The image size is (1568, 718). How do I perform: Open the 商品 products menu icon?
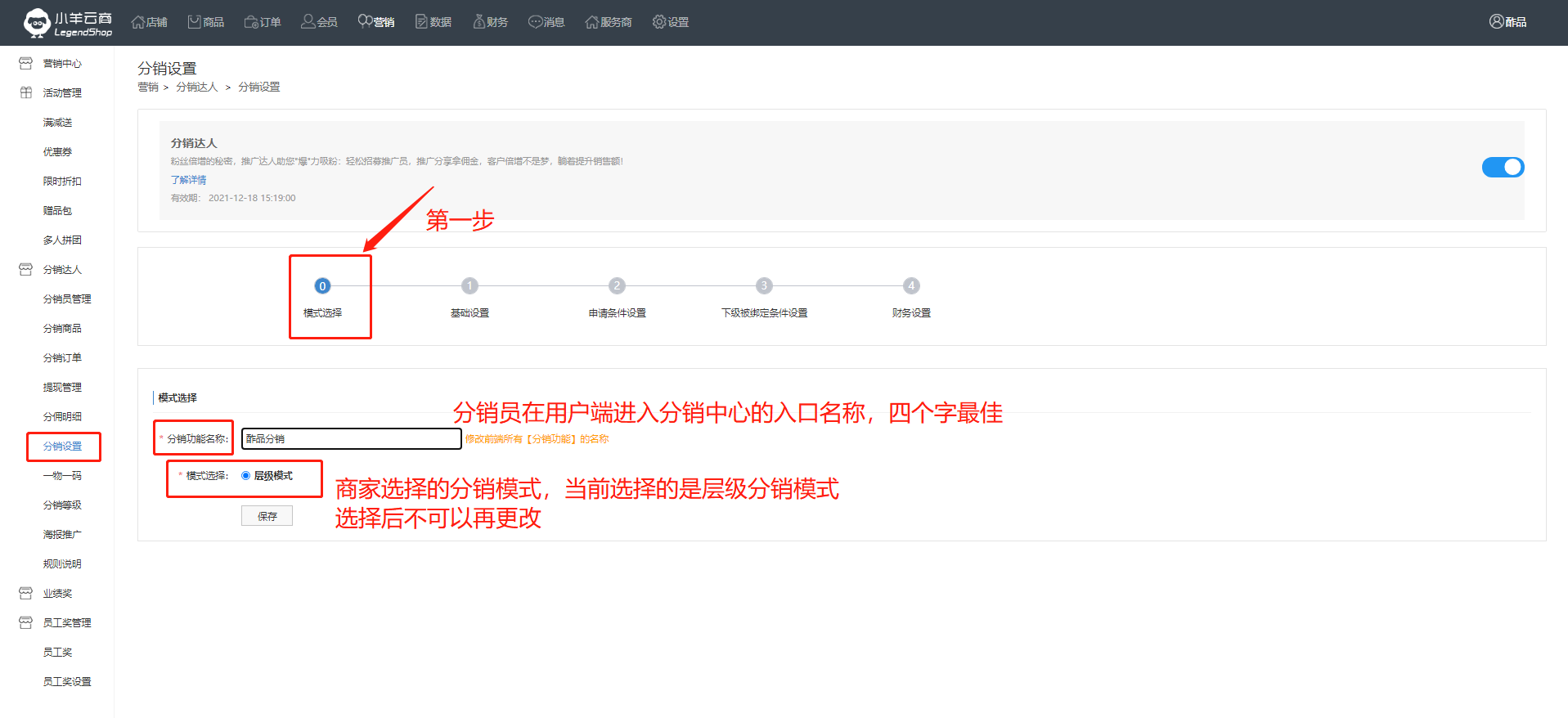195,22
